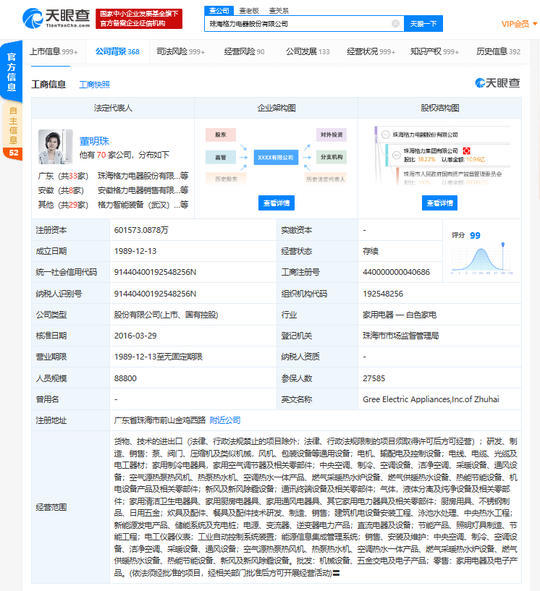Click 广东 (共33家) region entry
540x591 pixels.
click(63, 176)
